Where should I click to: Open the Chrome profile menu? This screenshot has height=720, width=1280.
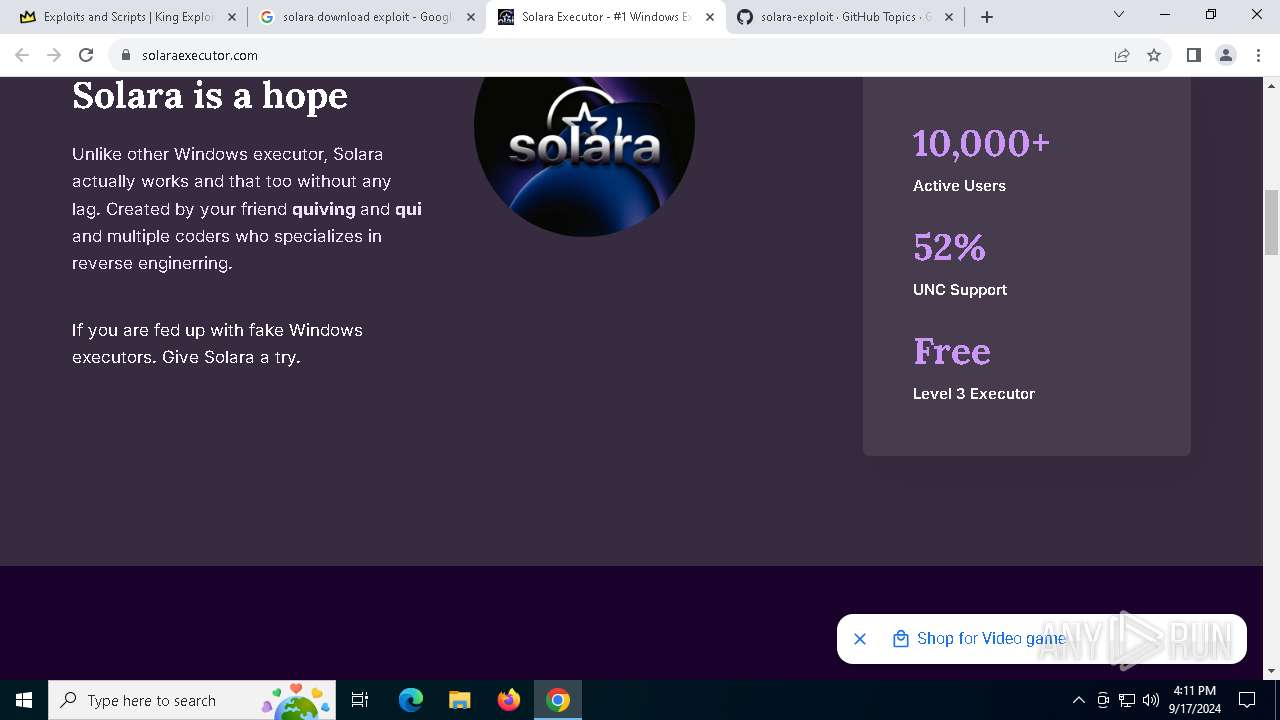pos(1226,55)
